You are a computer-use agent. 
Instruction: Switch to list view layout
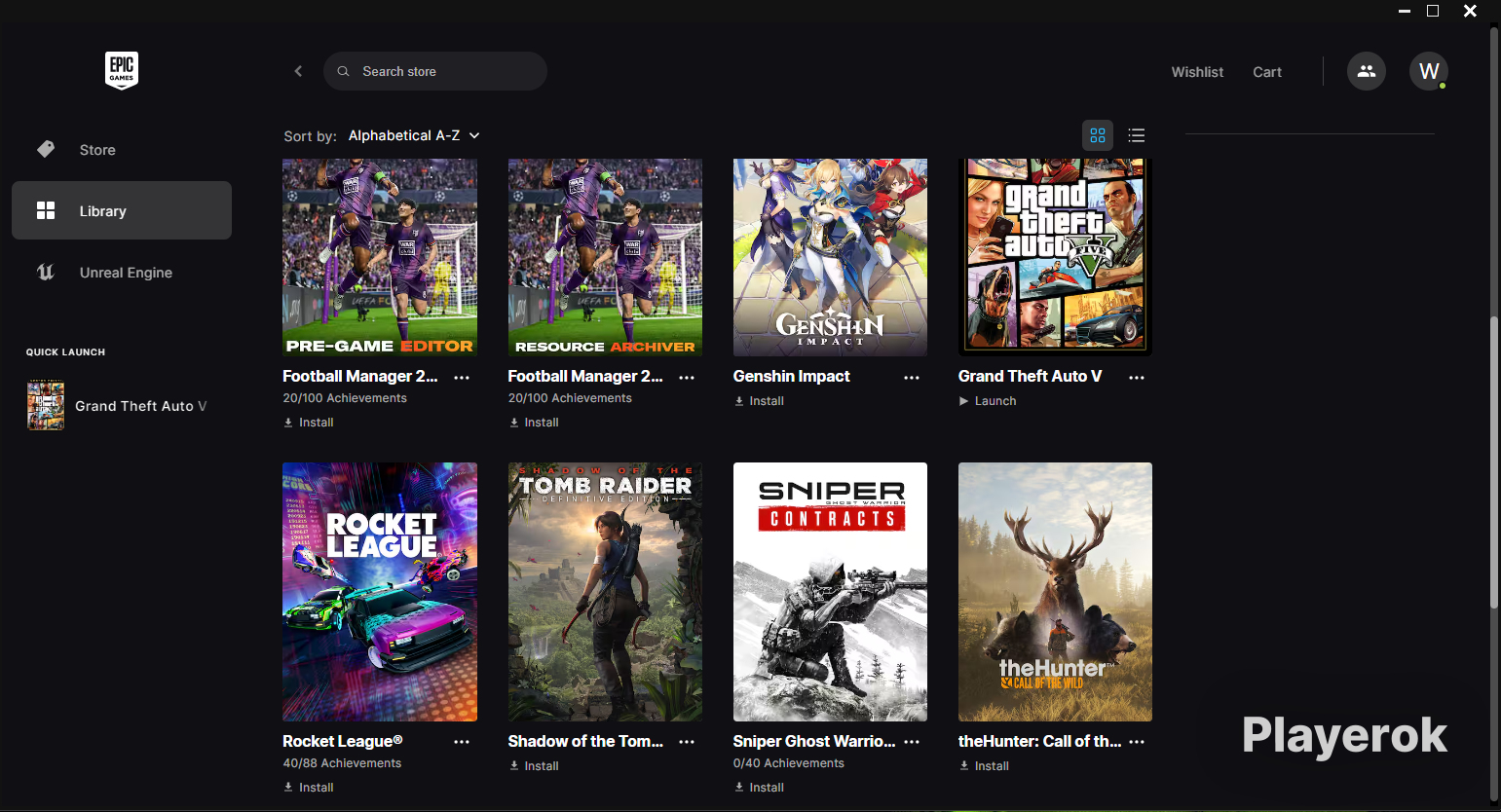point(1136,135)
